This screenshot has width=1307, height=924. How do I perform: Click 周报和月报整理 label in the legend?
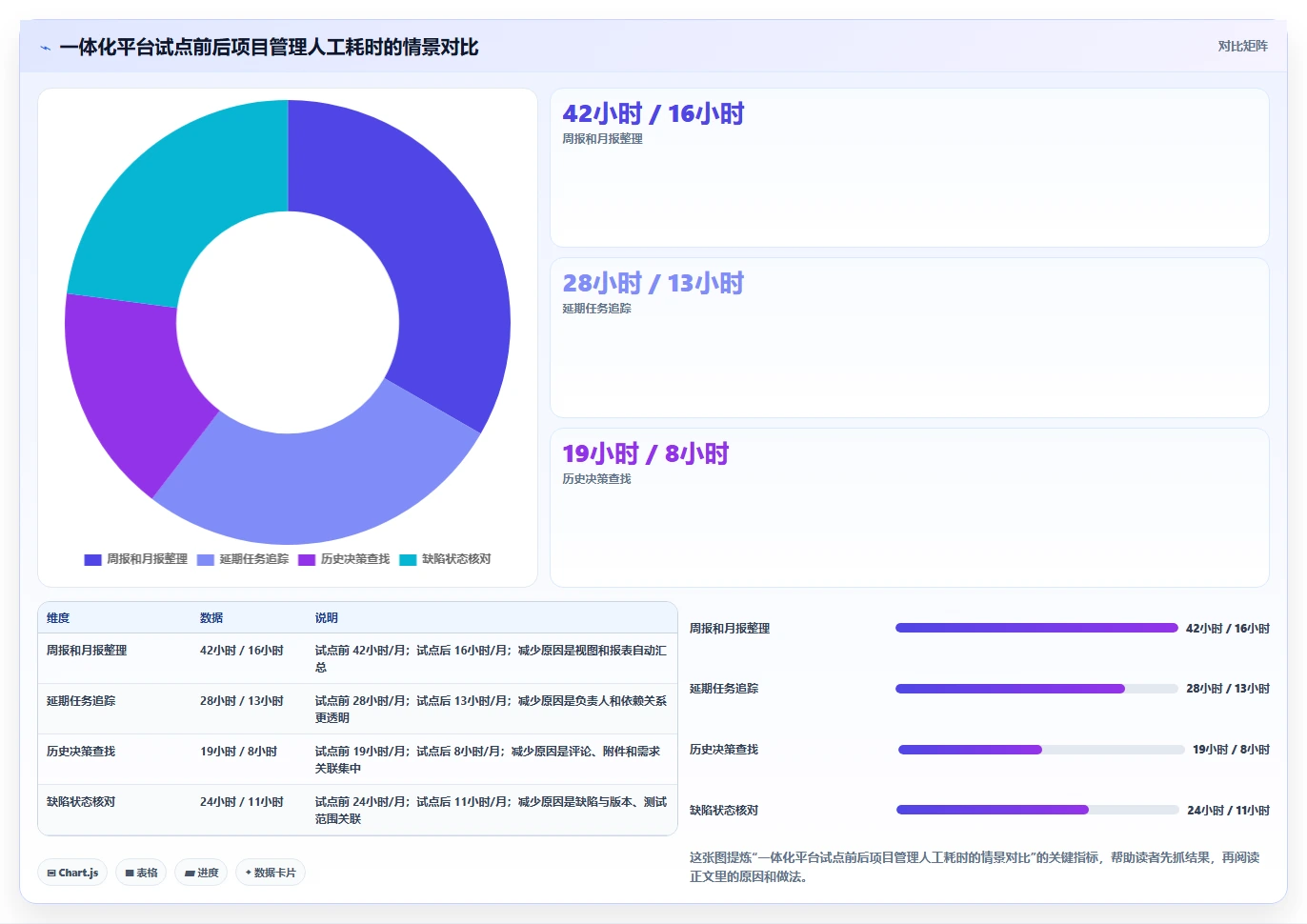coord(147,560)
